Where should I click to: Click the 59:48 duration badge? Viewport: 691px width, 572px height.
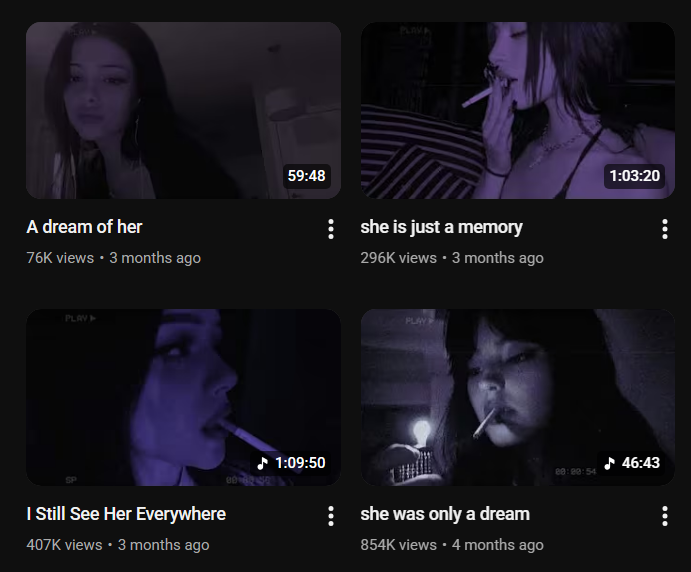pyautogui.click(x=307, y=176)
